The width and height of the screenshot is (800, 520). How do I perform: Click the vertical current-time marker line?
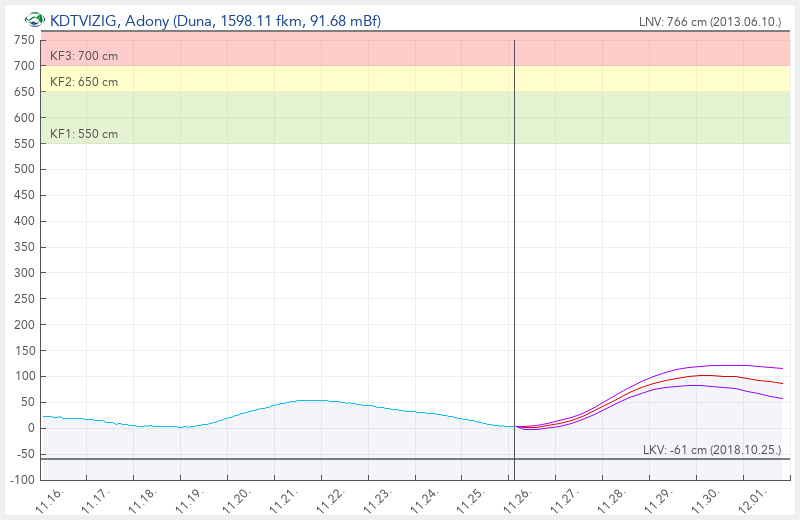coord(514,250)
